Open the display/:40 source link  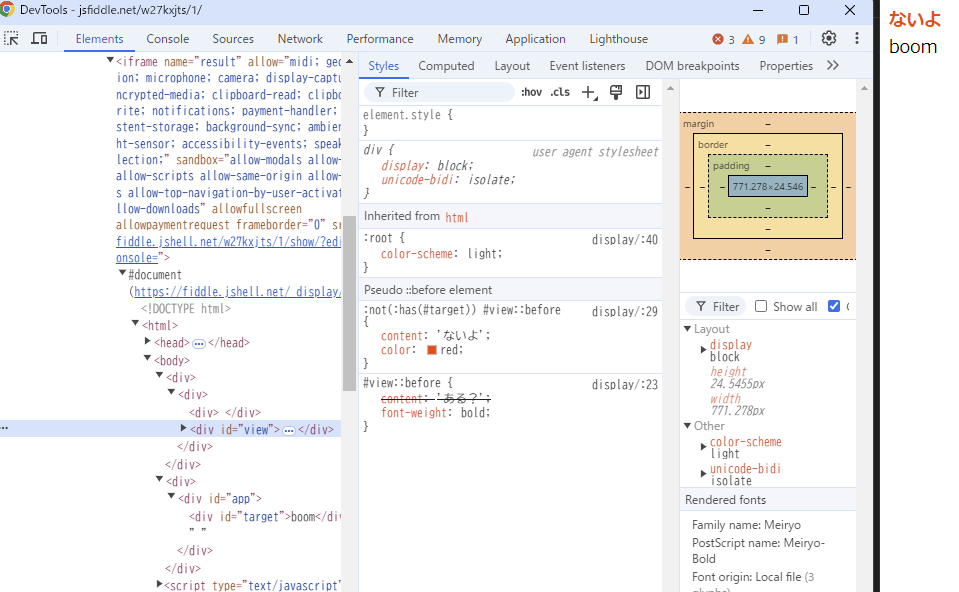(x=624, y=240)
